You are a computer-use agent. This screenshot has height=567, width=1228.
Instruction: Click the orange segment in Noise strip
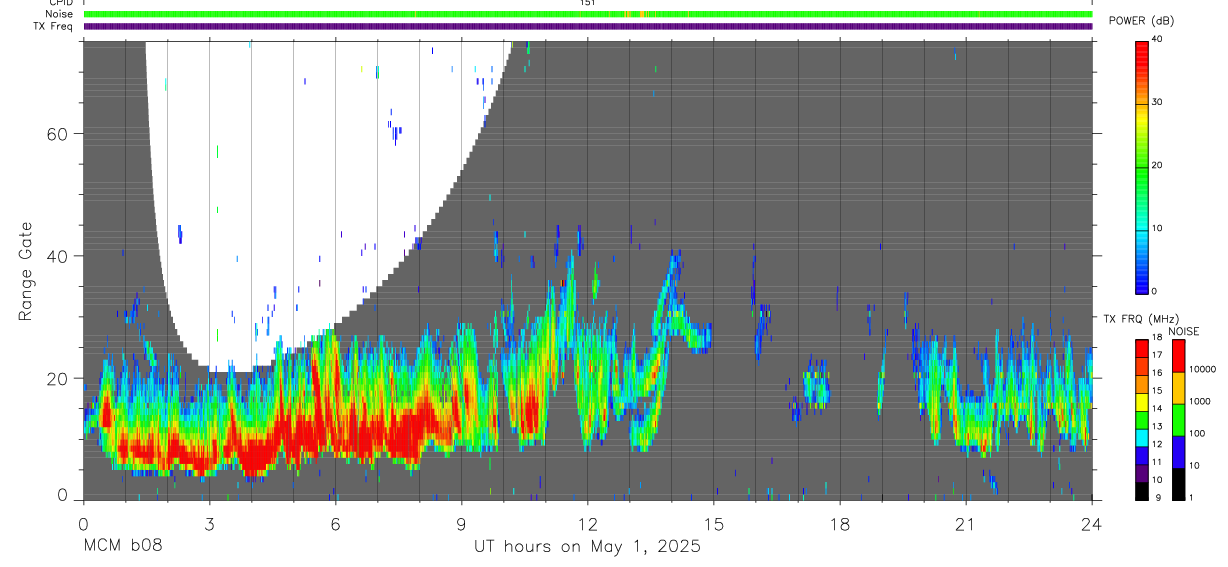click(x=636, y=14)
